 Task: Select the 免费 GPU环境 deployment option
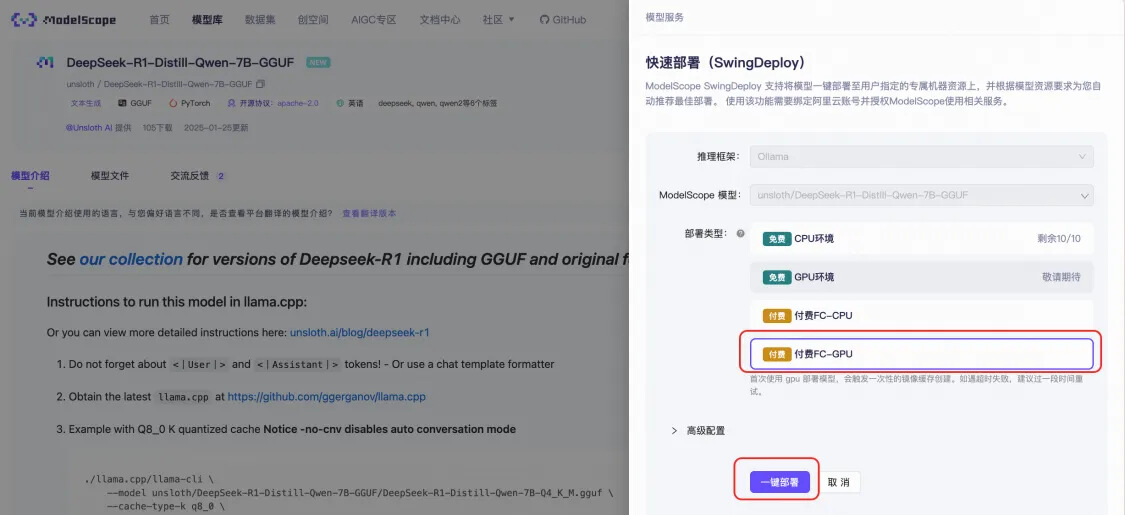coord(921,277)
